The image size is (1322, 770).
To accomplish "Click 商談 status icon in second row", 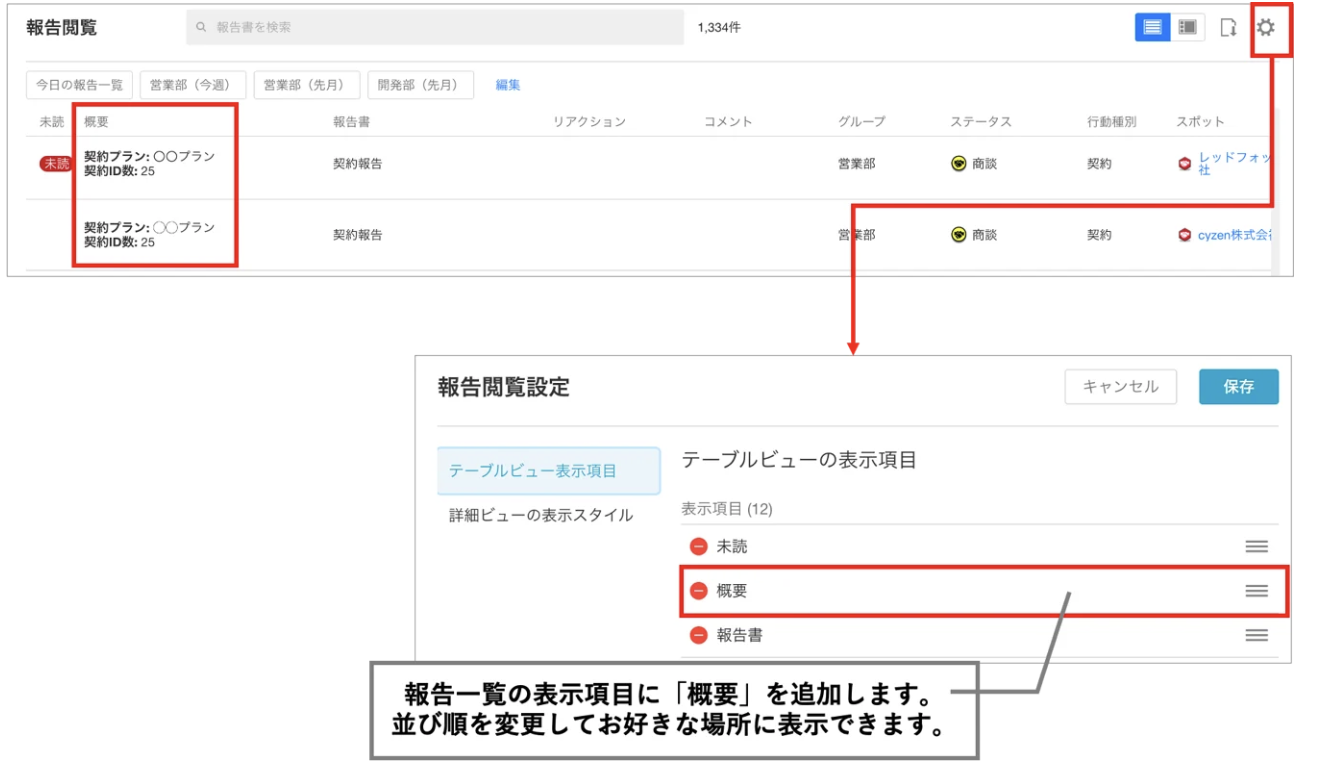I will pos(959,235).
